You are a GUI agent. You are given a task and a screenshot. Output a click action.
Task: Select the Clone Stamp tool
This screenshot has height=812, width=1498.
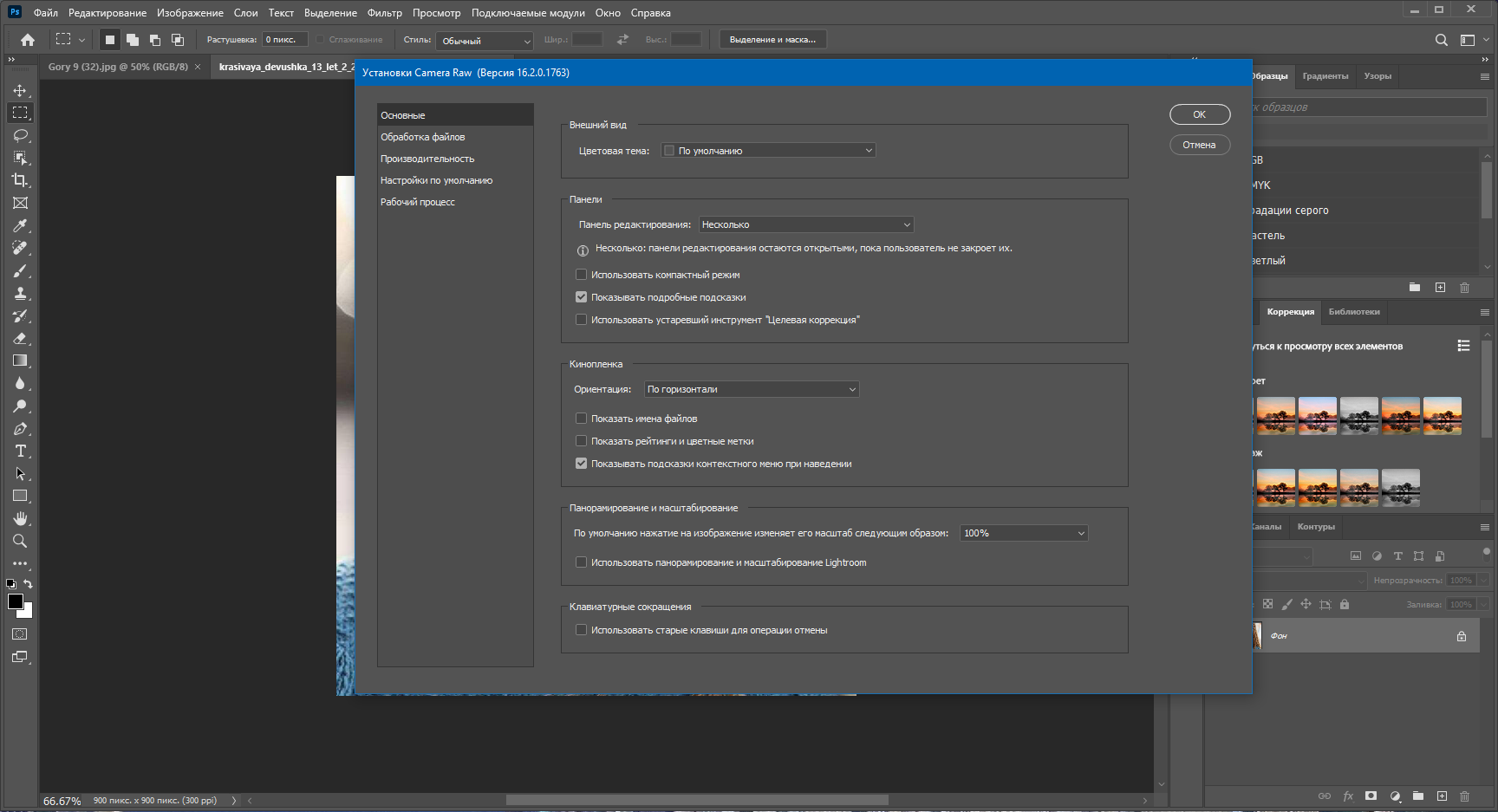[20, 293]
